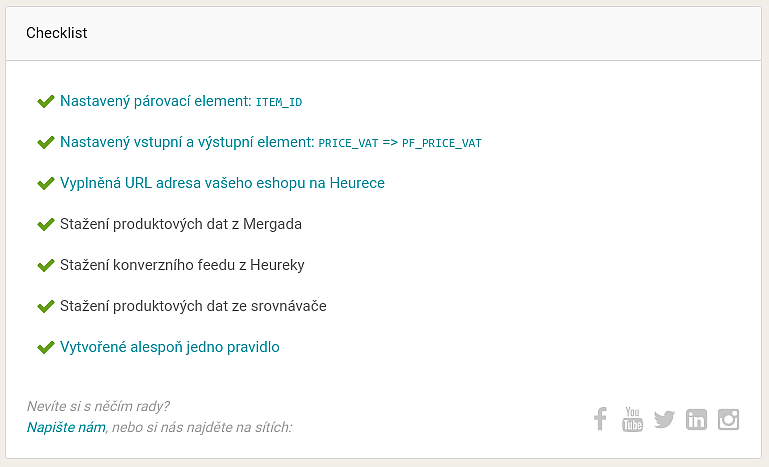Click checkmark beside Nastavený párovací element
Image resolution: width=769 pixels, height=467 pixels.
click(46, 102)
